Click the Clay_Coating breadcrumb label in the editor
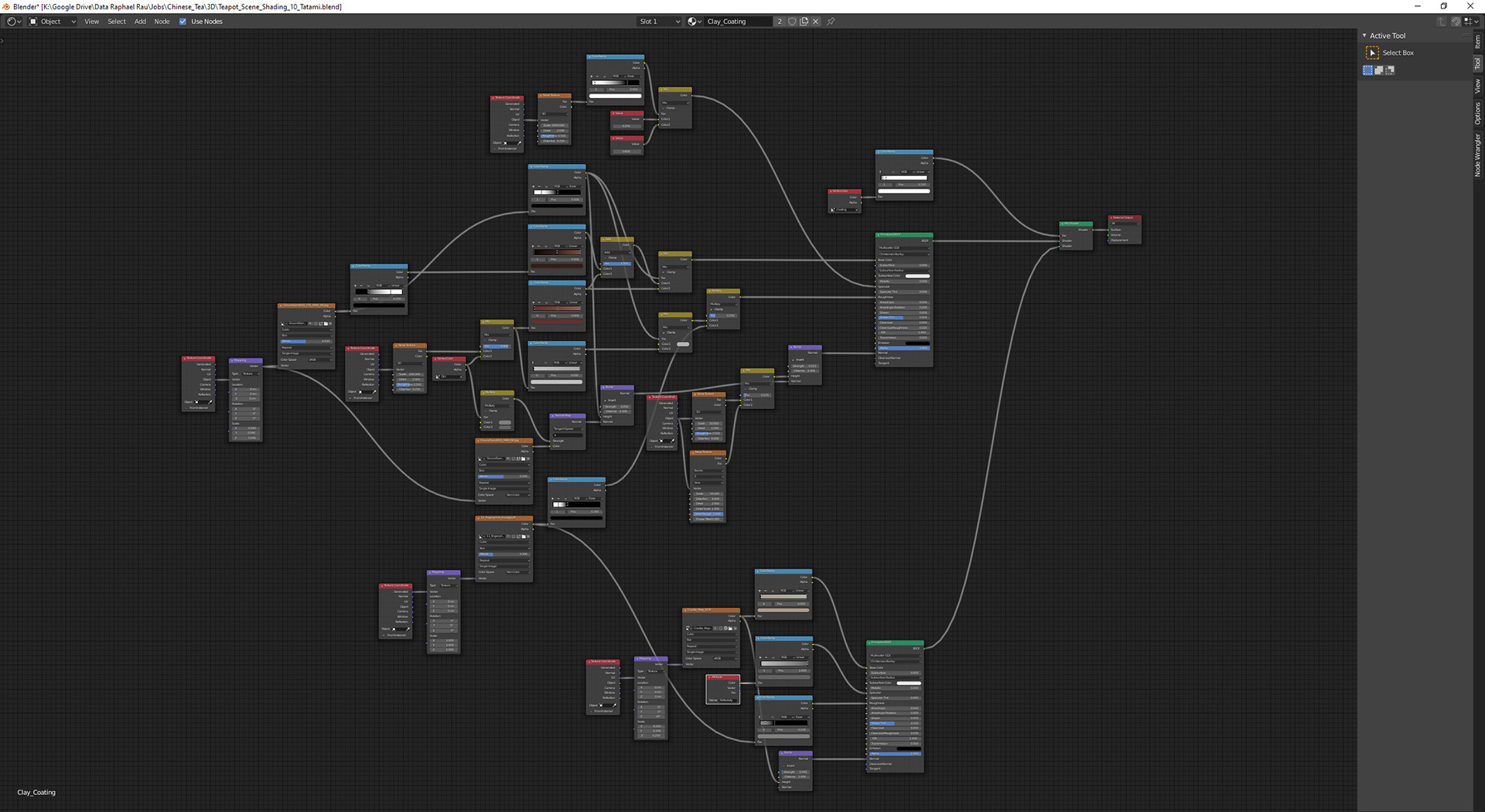Viewport: 1485px width, 812px height. coord(36,792)
